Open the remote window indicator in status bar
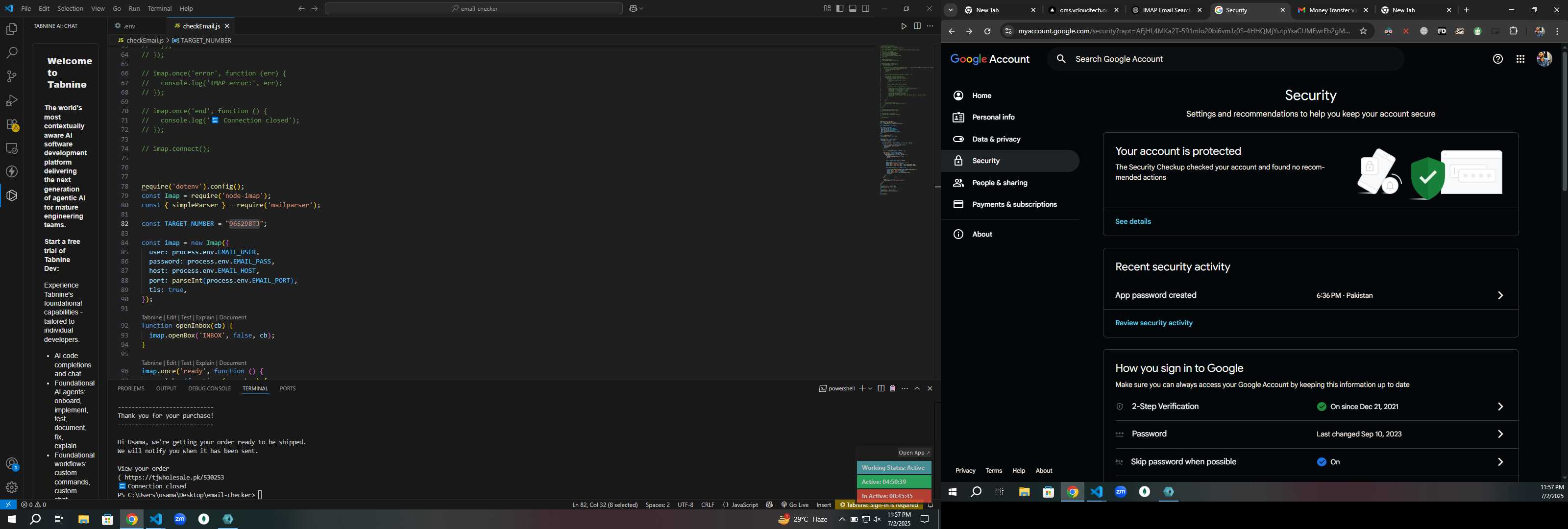The width and height of the screenshot is (1568, 529). click(x=8, y=505)
